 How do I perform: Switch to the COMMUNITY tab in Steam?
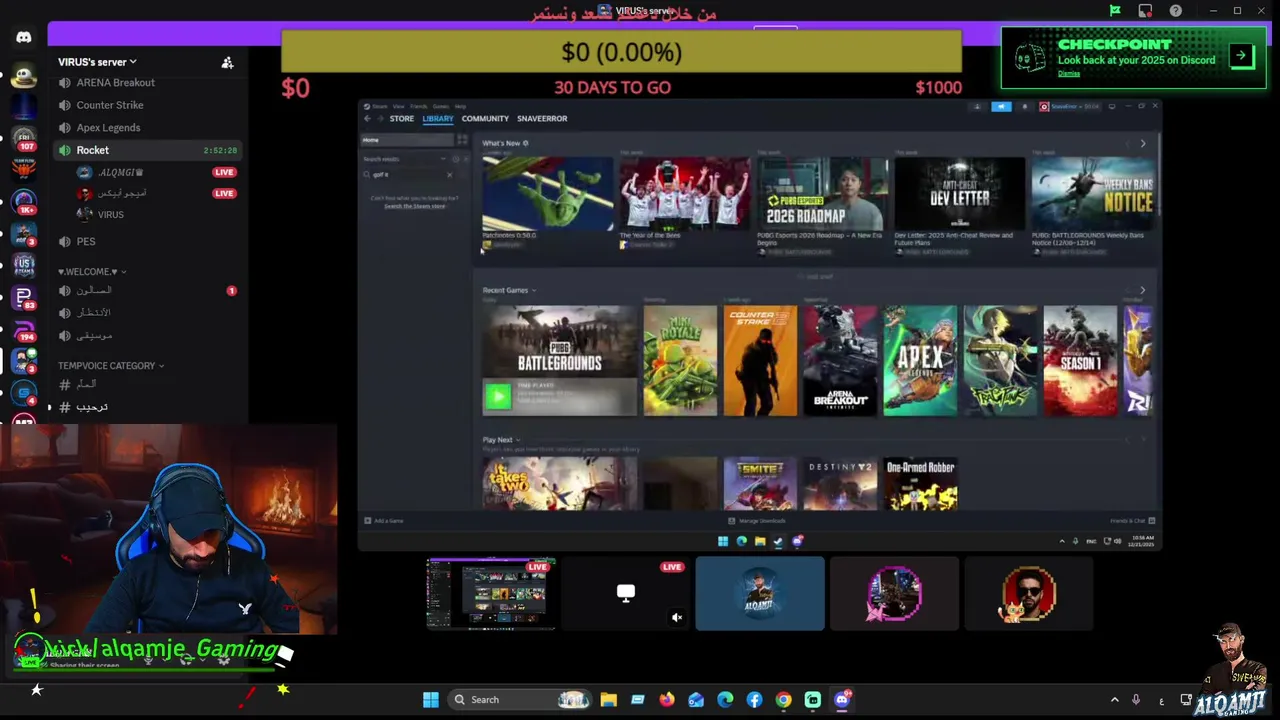485,119
